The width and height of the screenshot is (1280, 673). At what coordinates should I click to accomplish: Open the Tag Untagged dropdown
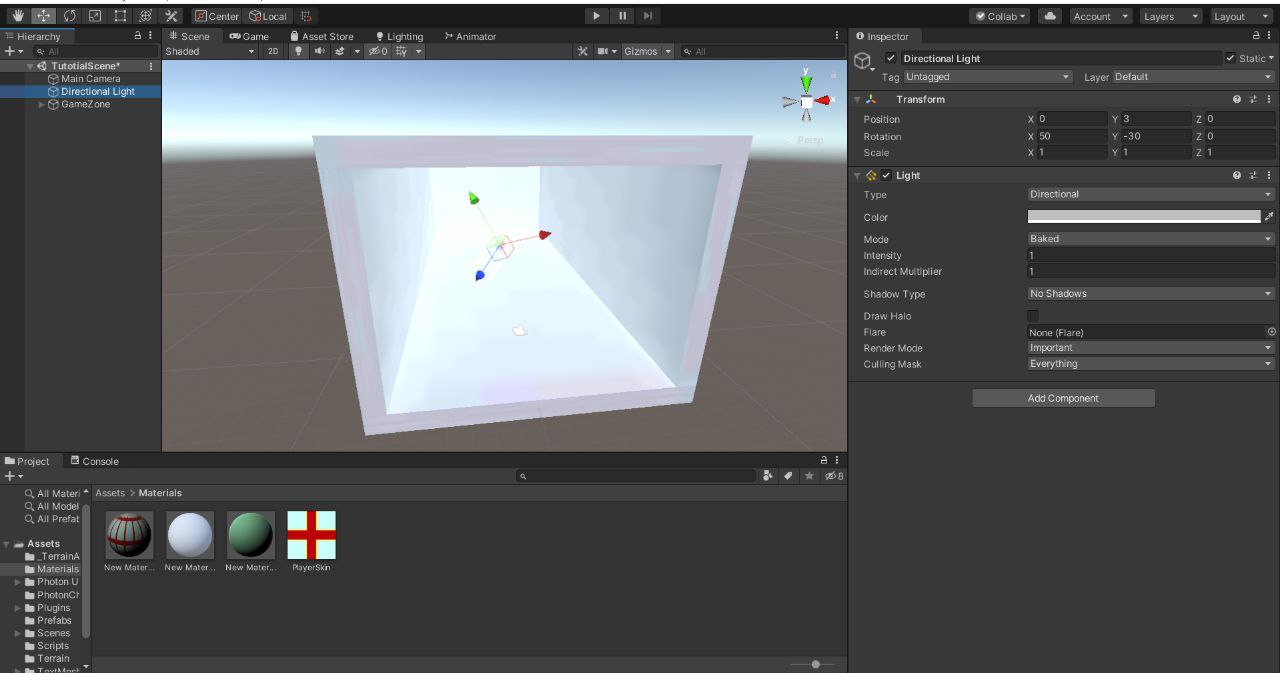click(988, 77)
